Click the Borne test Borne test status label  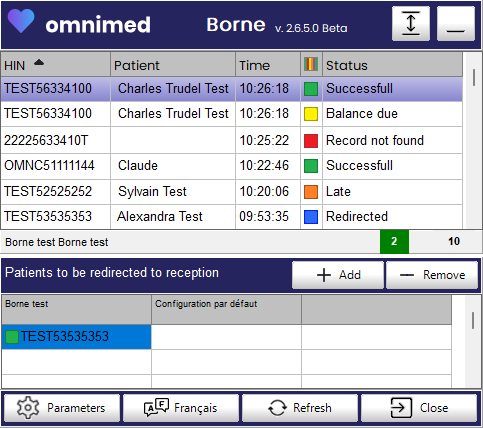point(57,242)
